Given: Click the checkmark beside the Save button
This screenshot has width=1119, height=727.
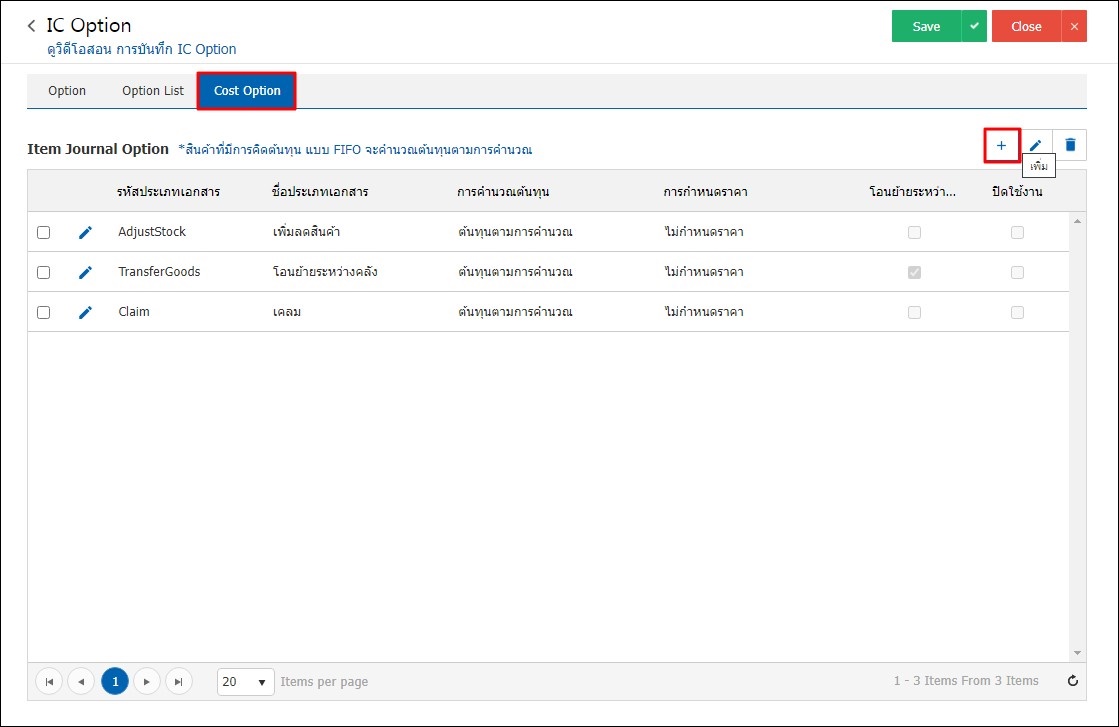Looking at the screenshot, I should [974, 26].
